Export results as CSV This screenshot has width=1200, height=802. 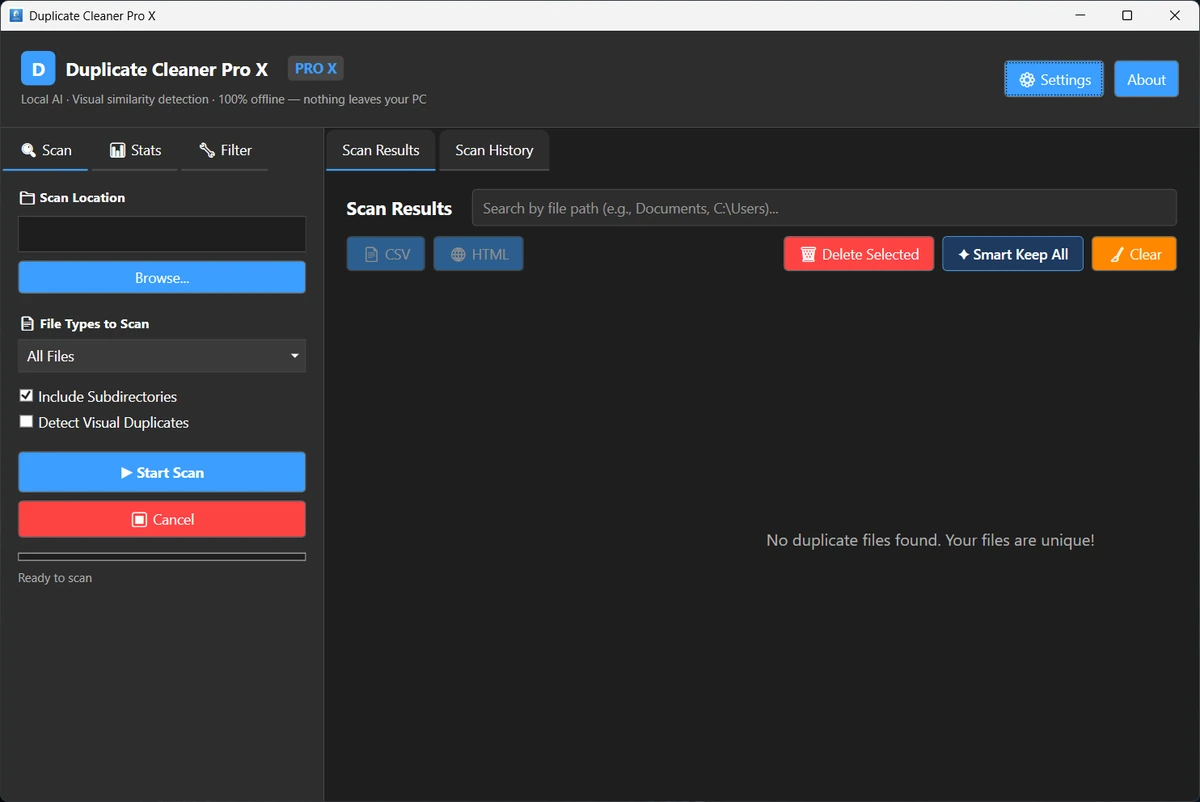click(386, 254)
